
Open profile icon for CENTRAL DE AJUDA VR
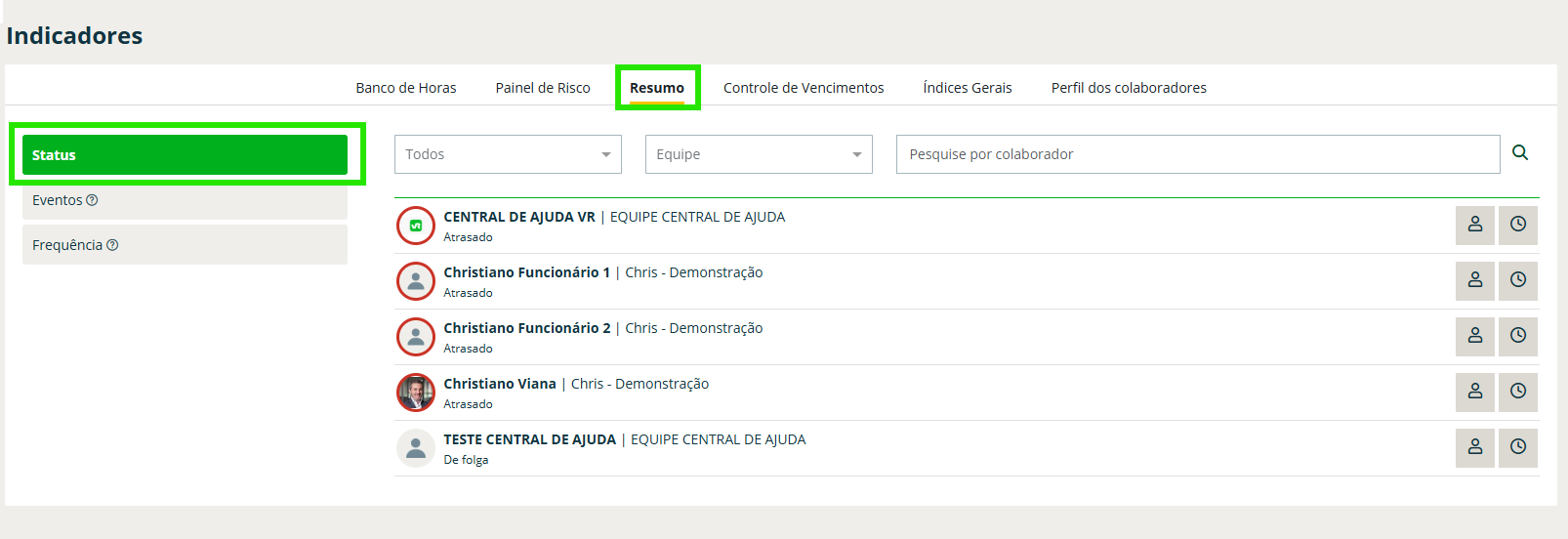point(1474,225)
